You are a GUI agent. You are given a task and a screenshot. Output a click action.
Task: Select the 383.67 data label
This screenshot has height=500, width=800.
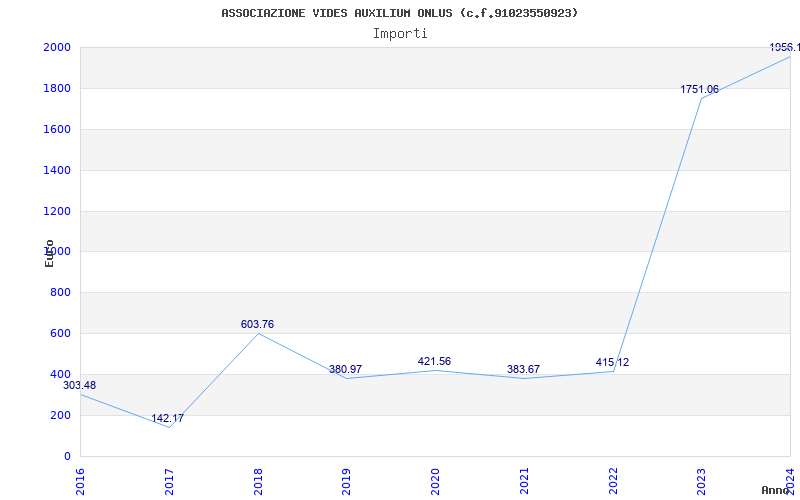pyautogui.click(x=523, y=369)
